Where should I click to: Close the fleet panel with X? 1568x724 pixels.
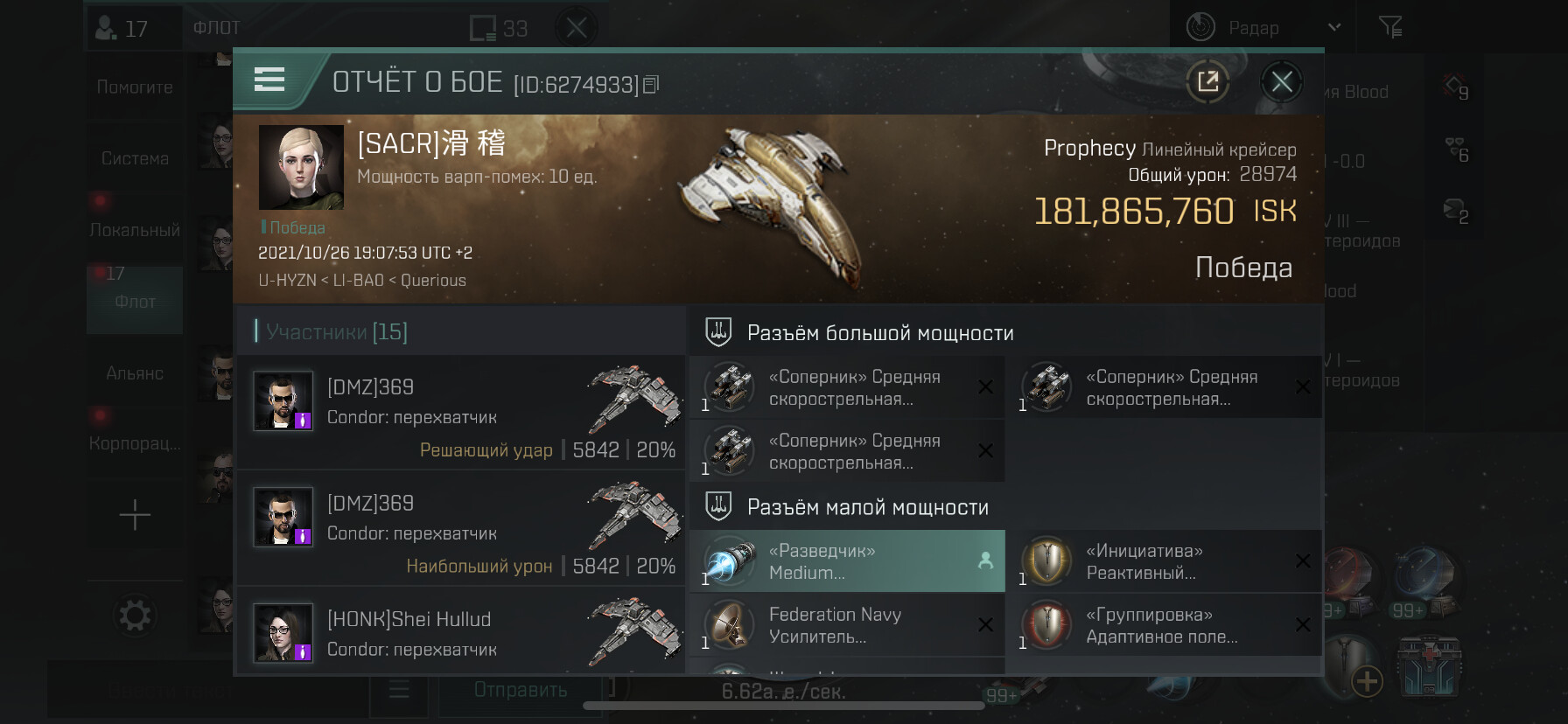pyautogui.click(x=576, y=28)
